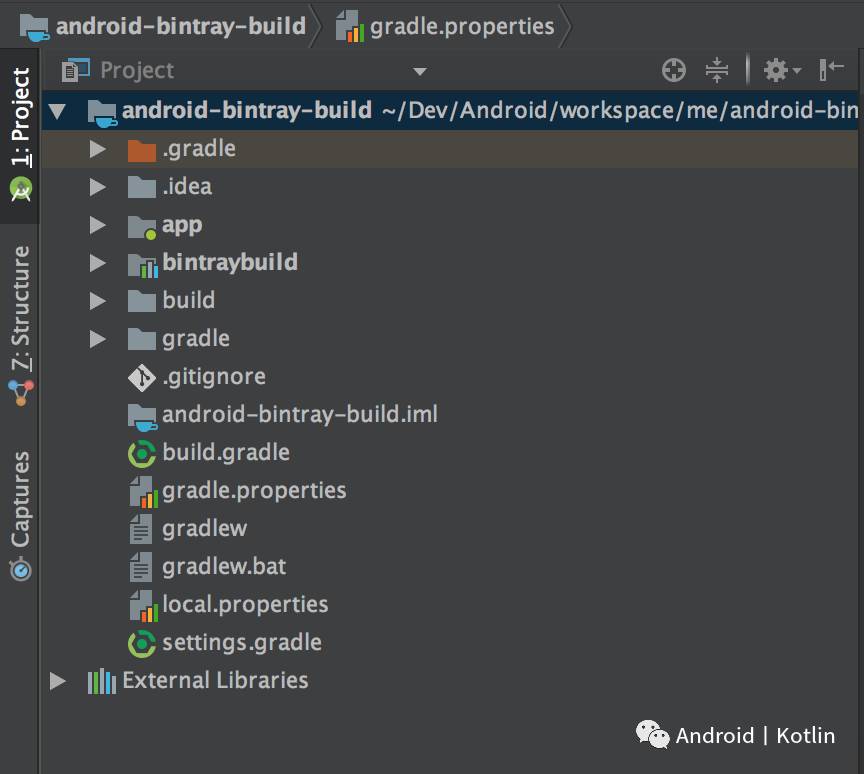Click the bintraybuild library module icon
Viewport: 864px width, 774px height.
click(x=143, y=265)
